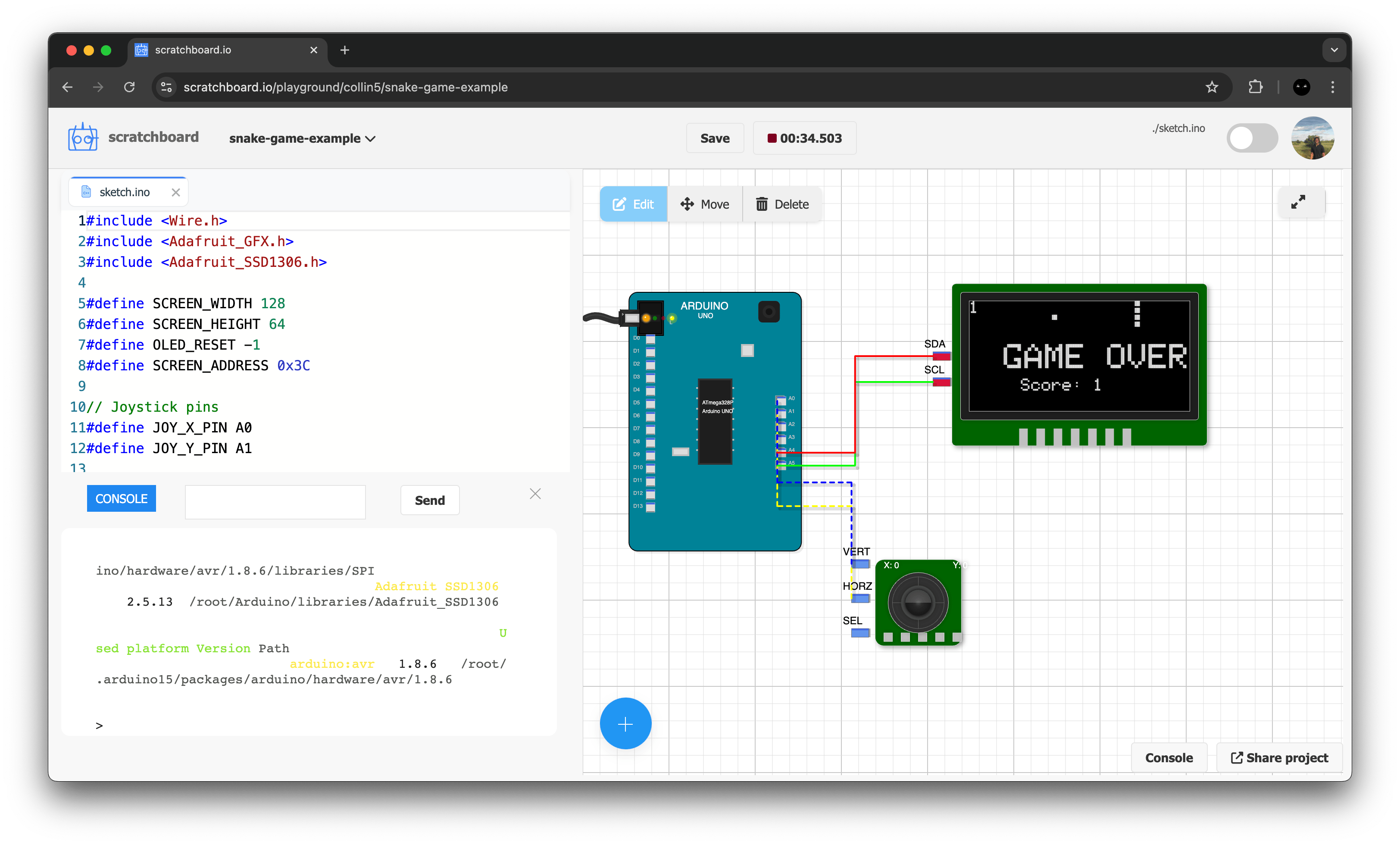Image resolution: width=1400 pixels, height=845 pixels.
Task: Click the SDA pin on the OLED
Action: [x=941, y=356]
